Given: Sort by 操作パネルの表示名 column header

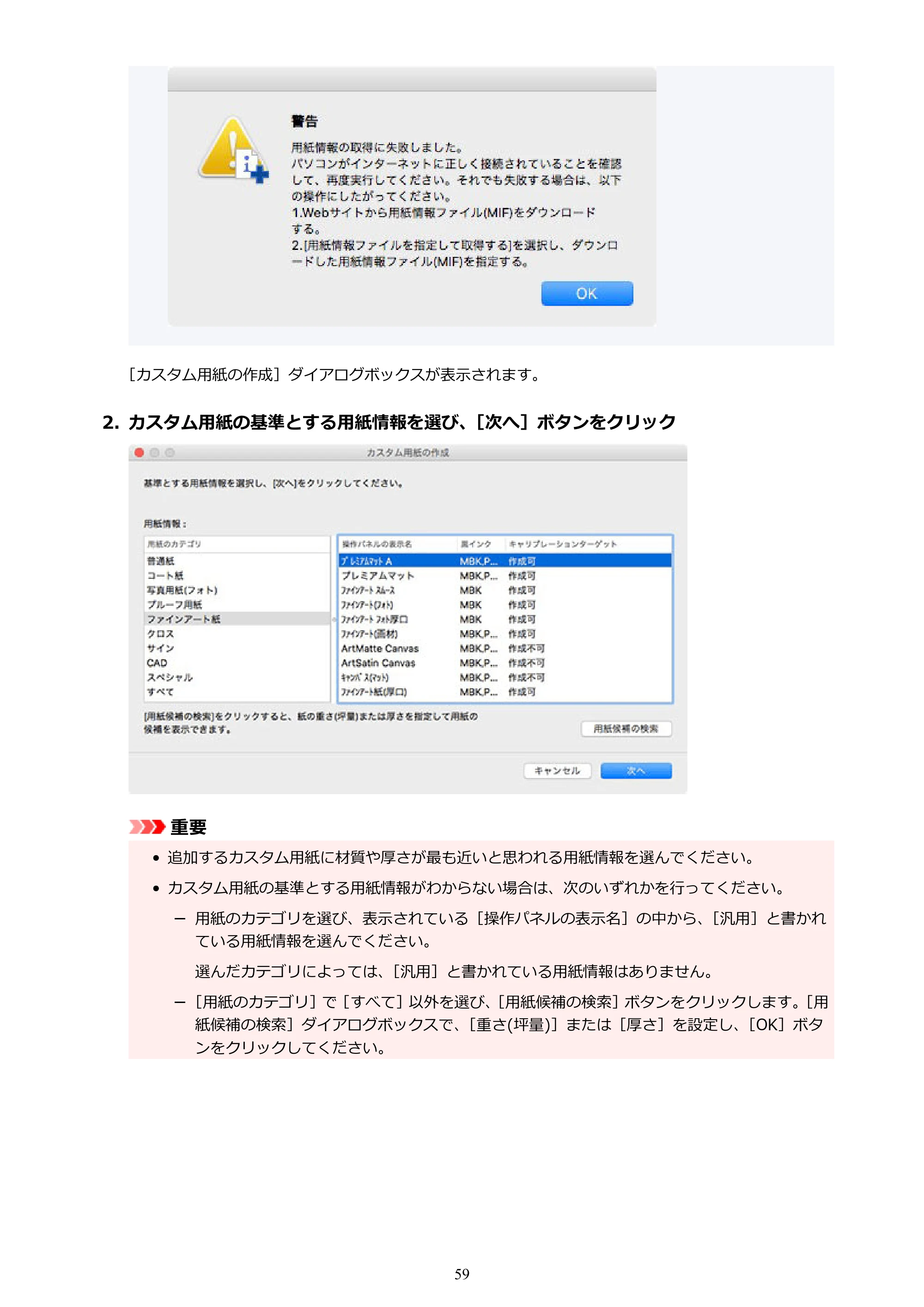Looking at the screenshot, I should pyautogui.click(x=398, y=544).
